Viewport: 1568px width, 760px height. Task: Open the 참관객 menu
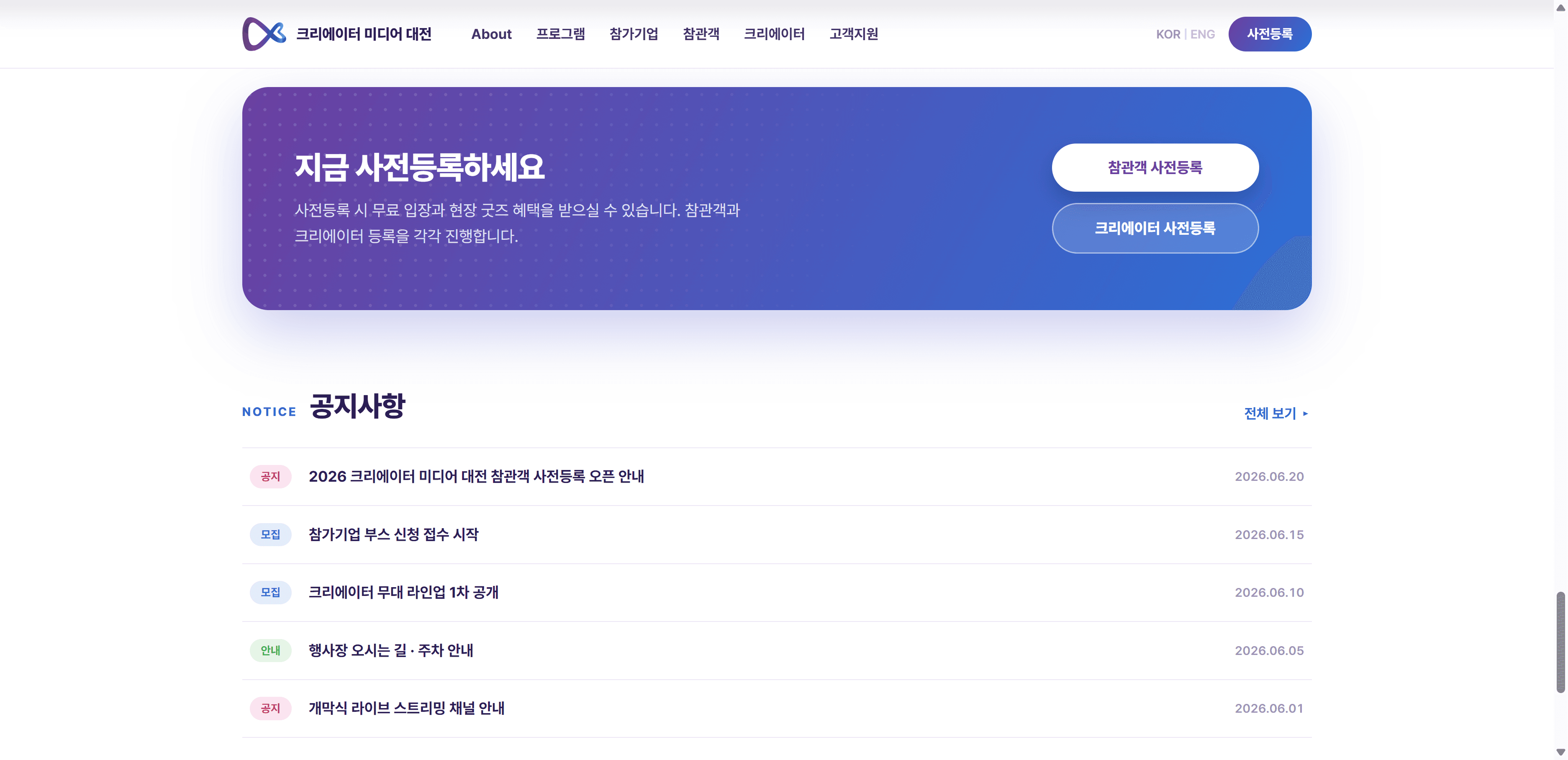coord(701,34)
